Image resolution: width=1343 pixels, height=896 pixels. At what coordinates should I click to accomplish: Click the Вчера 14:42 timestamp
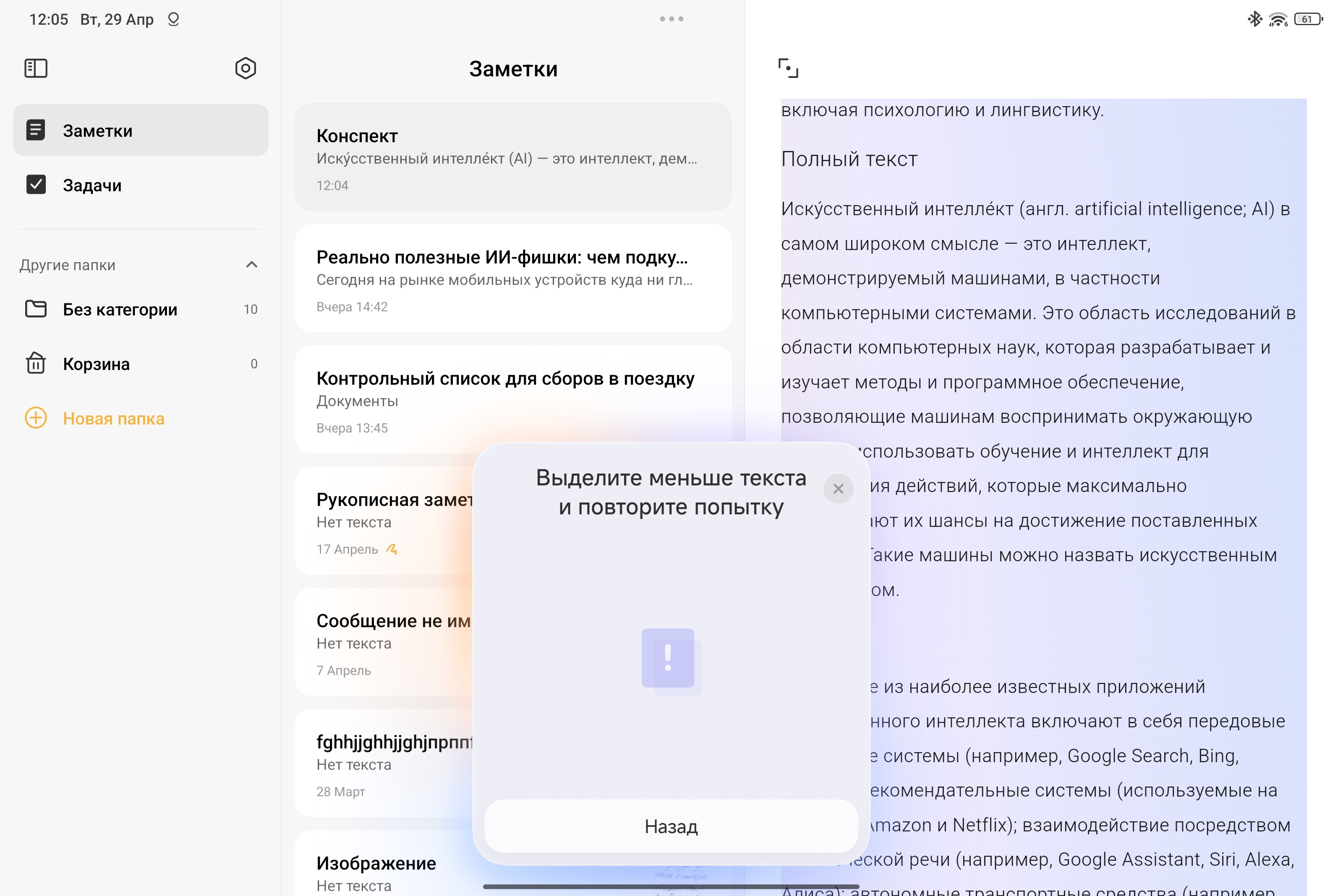pyautogui.click(x=352, y=307)
